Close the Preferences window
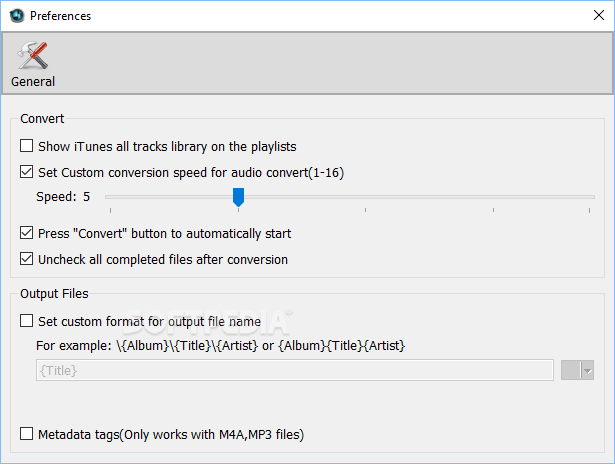The height and width of the screenshot is (464, 615). (x=599, y=15)
